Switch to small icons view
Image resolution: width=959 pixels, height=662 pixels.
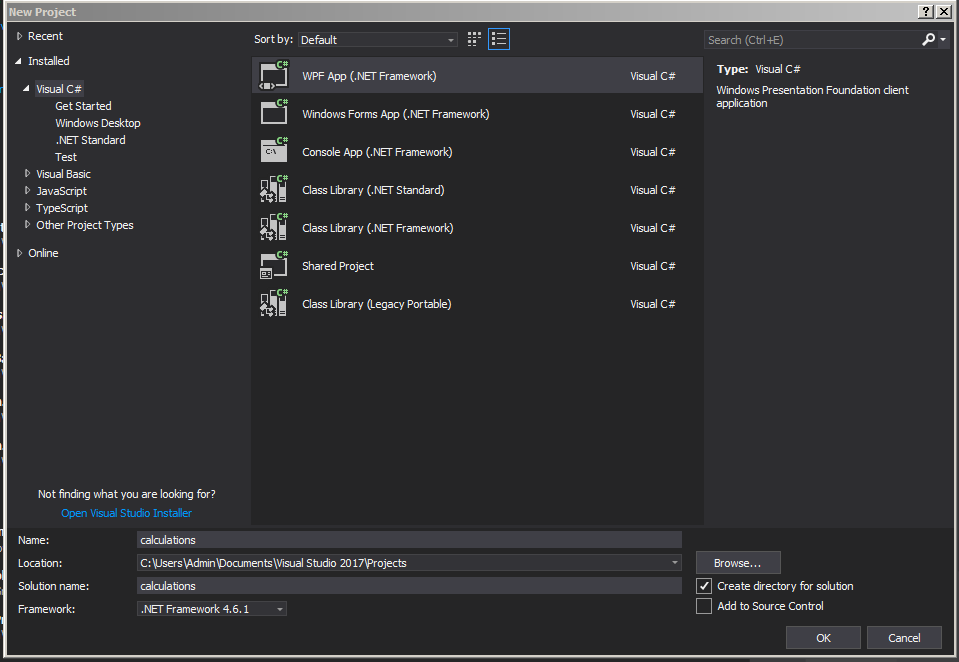point(473,38)
